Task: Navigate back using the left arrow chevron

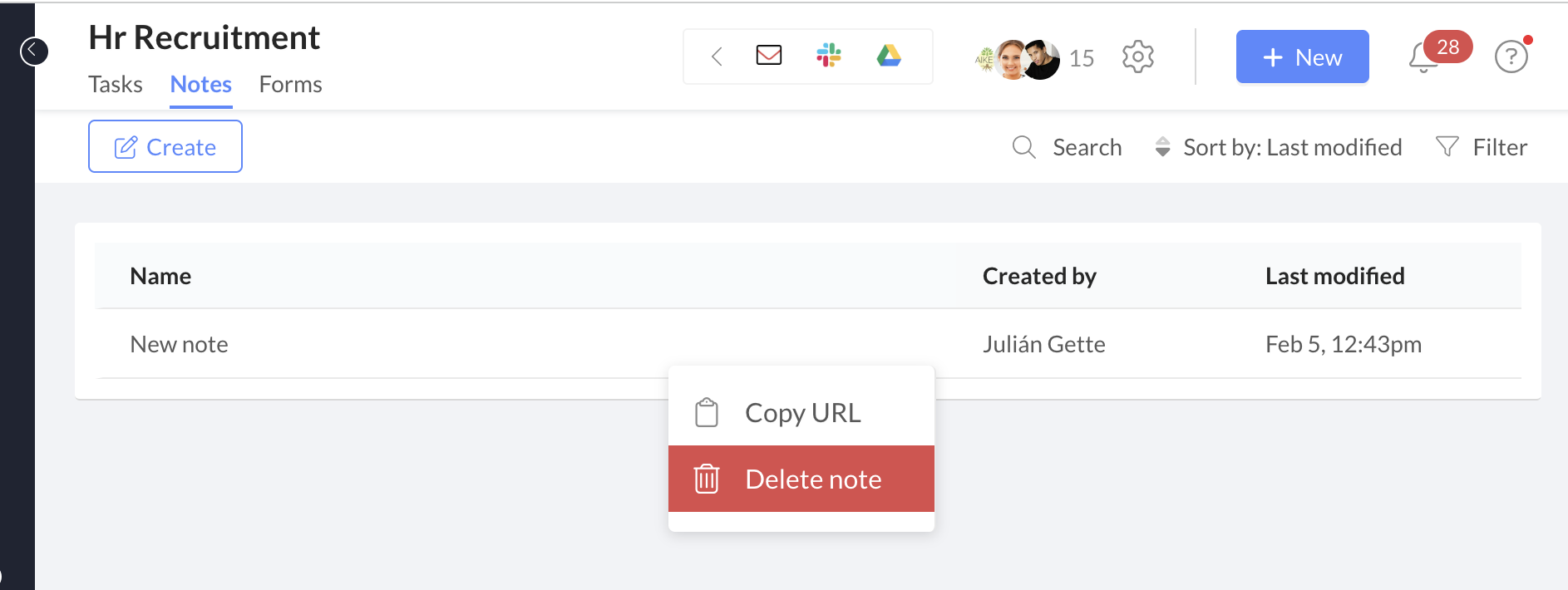Action: tap(716, 57)
